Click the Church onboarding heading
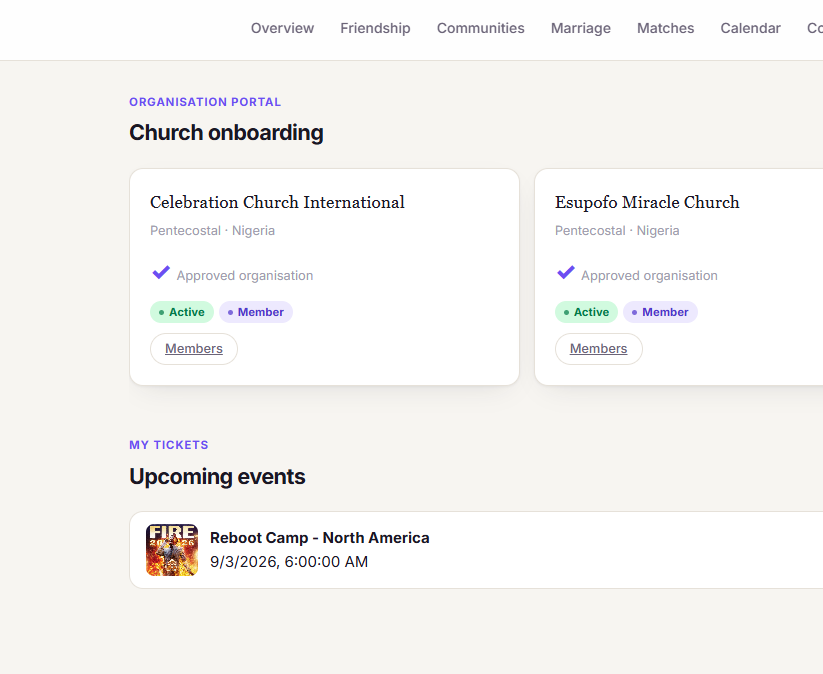 coord(226,133)
